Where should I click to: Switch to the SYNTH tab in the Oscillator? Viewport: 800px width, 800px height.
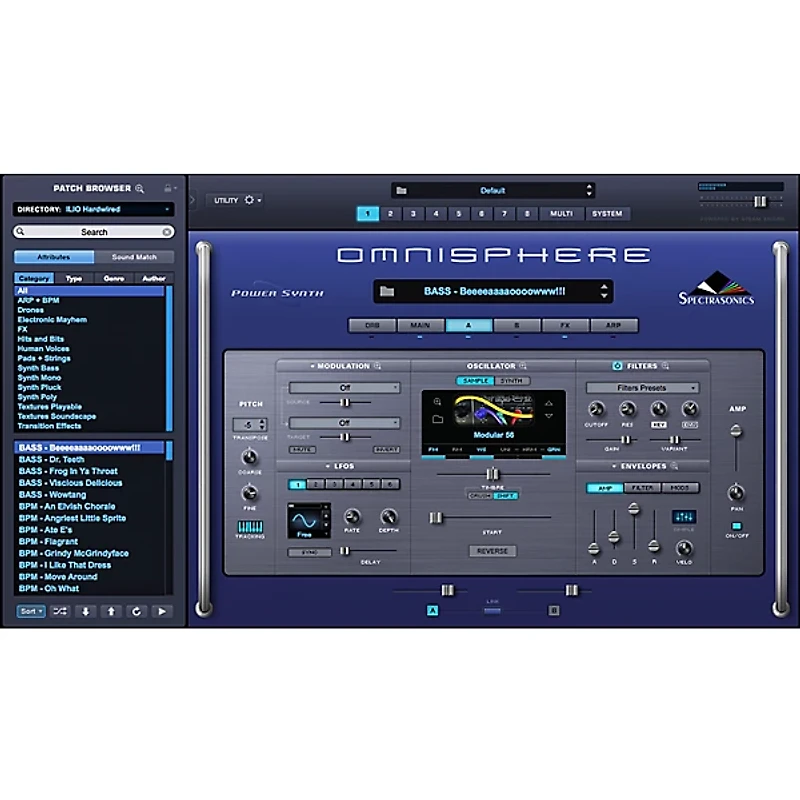click(x=511, y=381)
